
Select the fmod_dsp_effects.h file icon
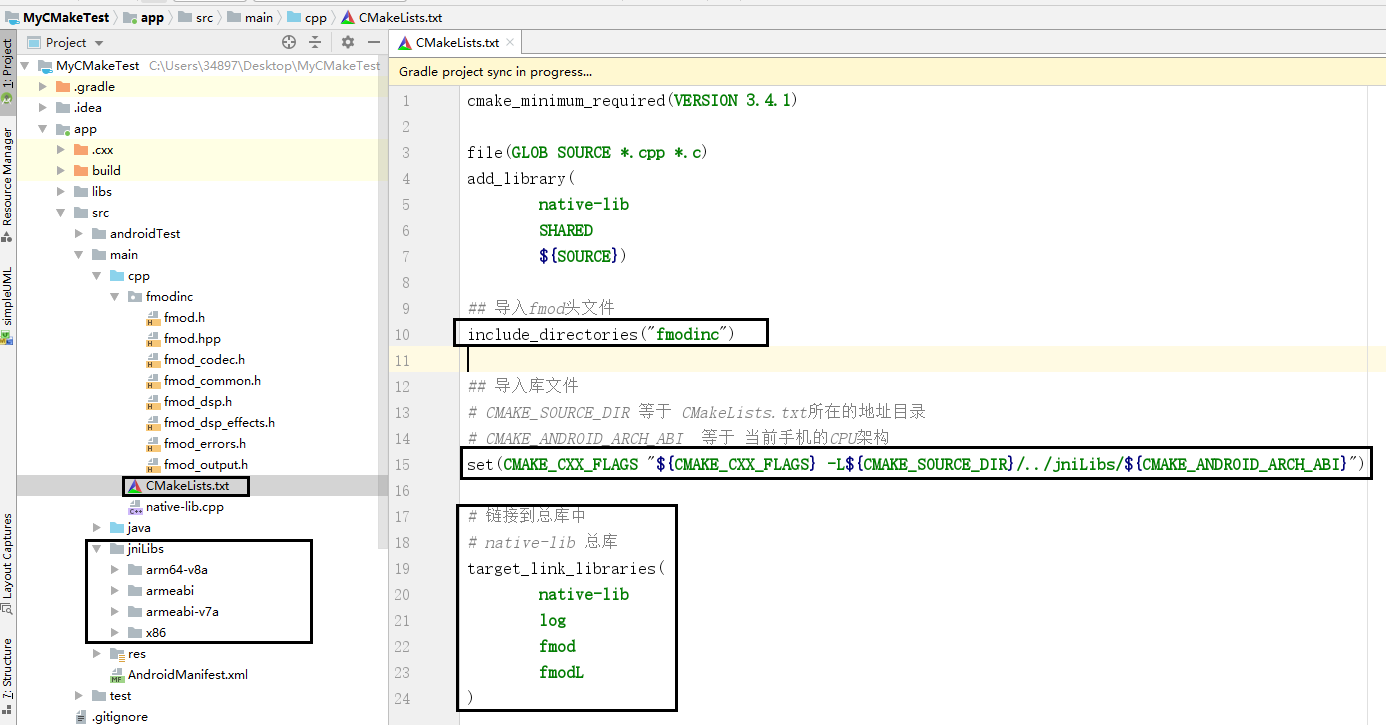153,423
